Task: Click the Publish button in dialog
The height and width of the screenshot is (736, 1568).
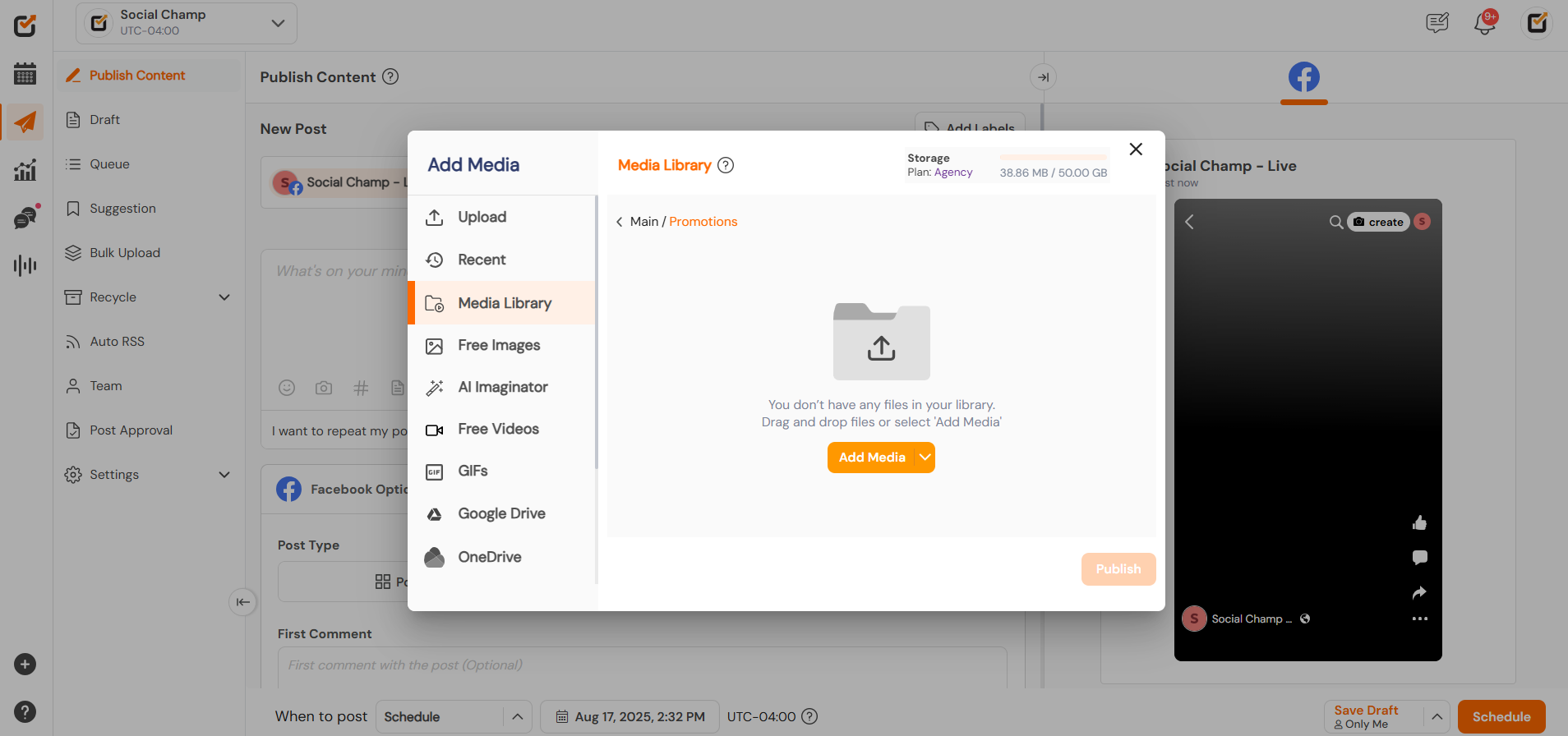Action: [1118, 569]
